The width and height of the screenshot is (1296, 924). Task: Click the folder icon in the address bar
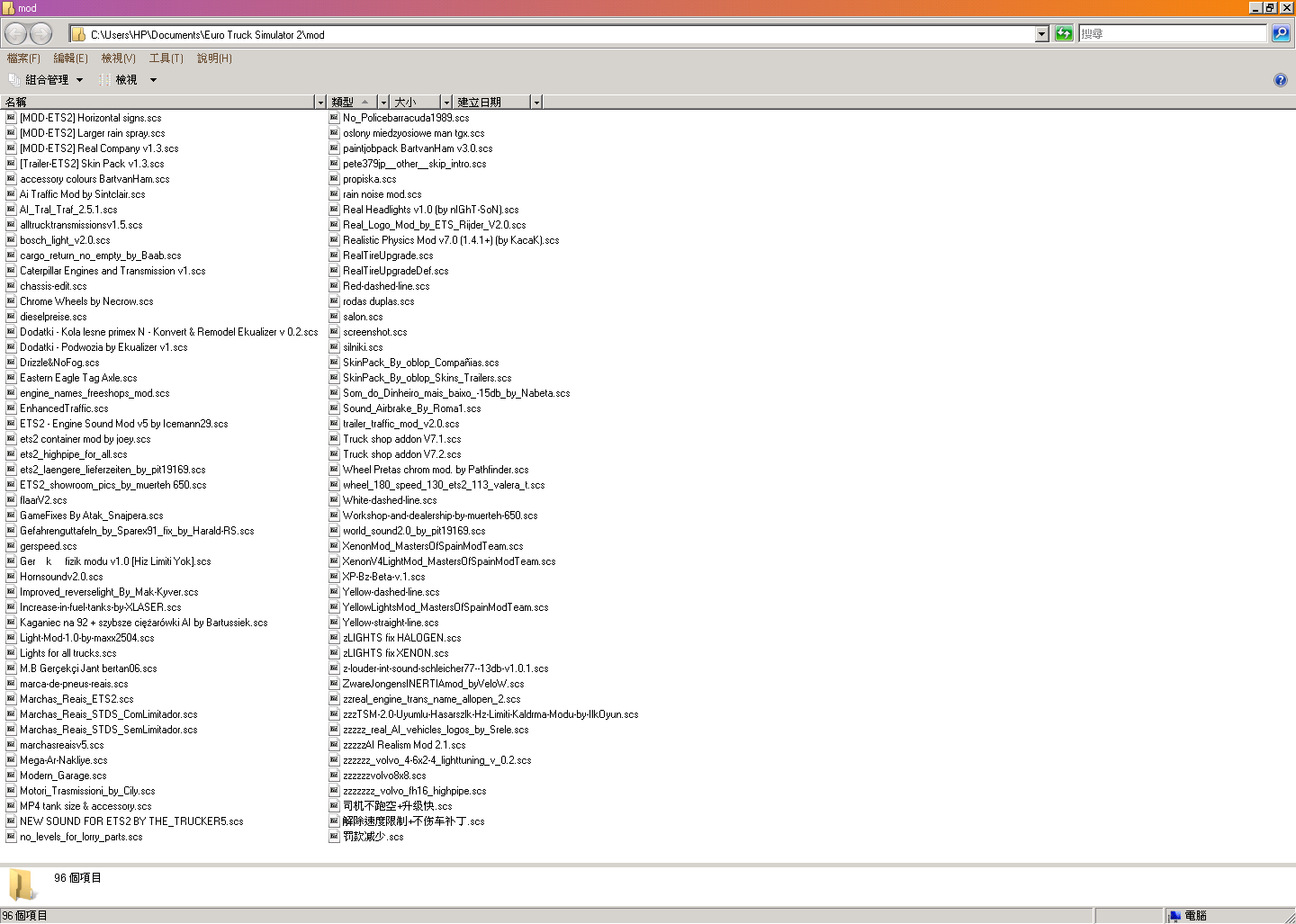[x=78, y=34]
